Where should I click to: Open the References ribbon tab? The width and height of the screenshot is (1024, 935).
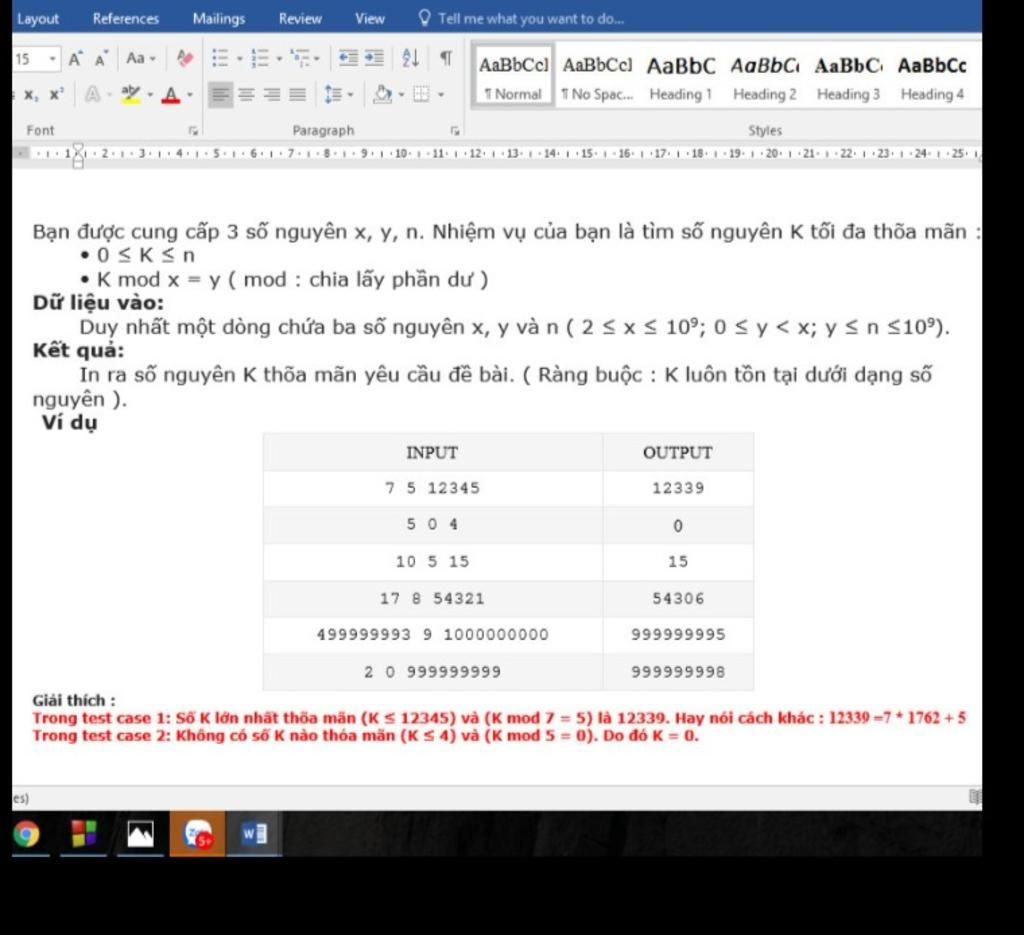(125, 18)
